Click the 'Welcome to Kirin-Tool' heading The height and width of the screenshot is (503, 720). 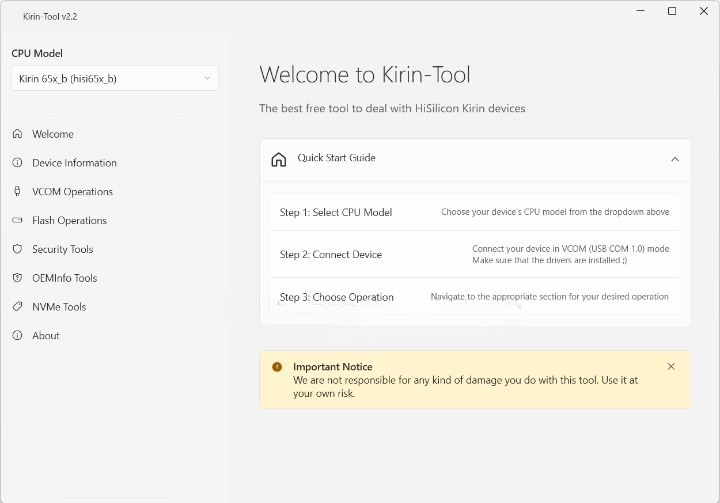pos(365,74)
